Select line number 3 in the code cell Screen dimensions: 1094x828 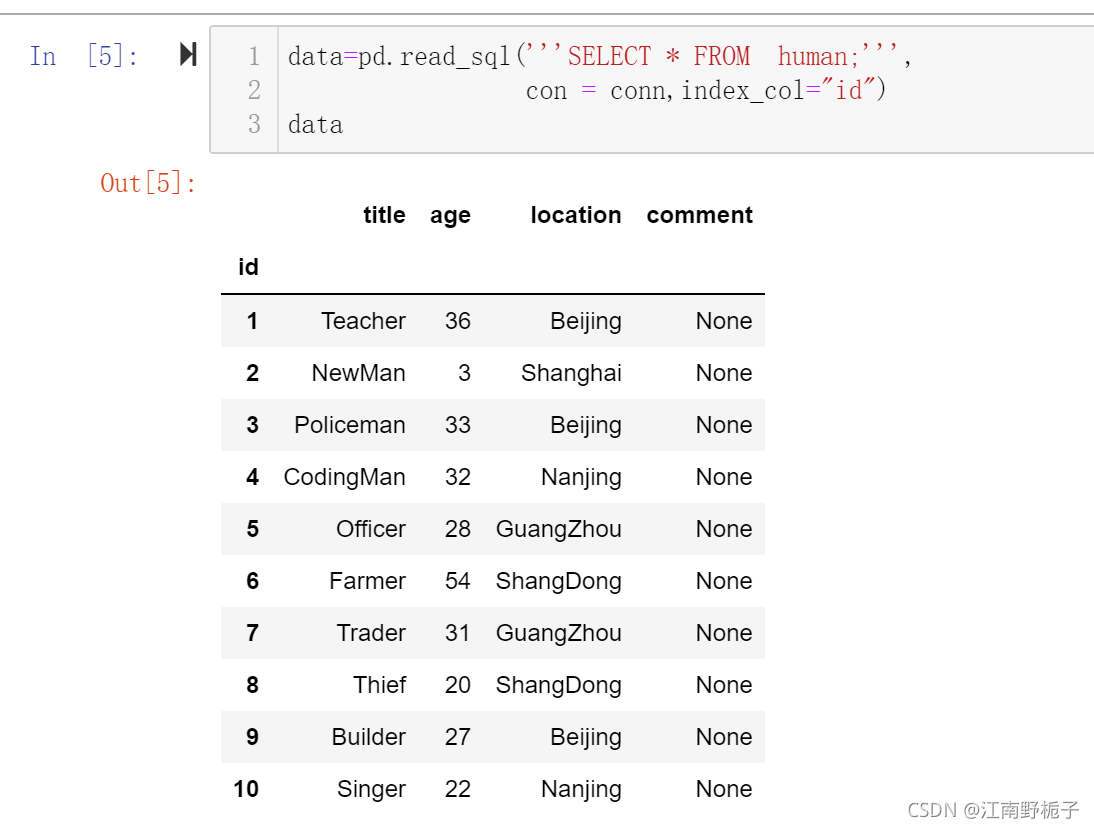pos(255,124)
